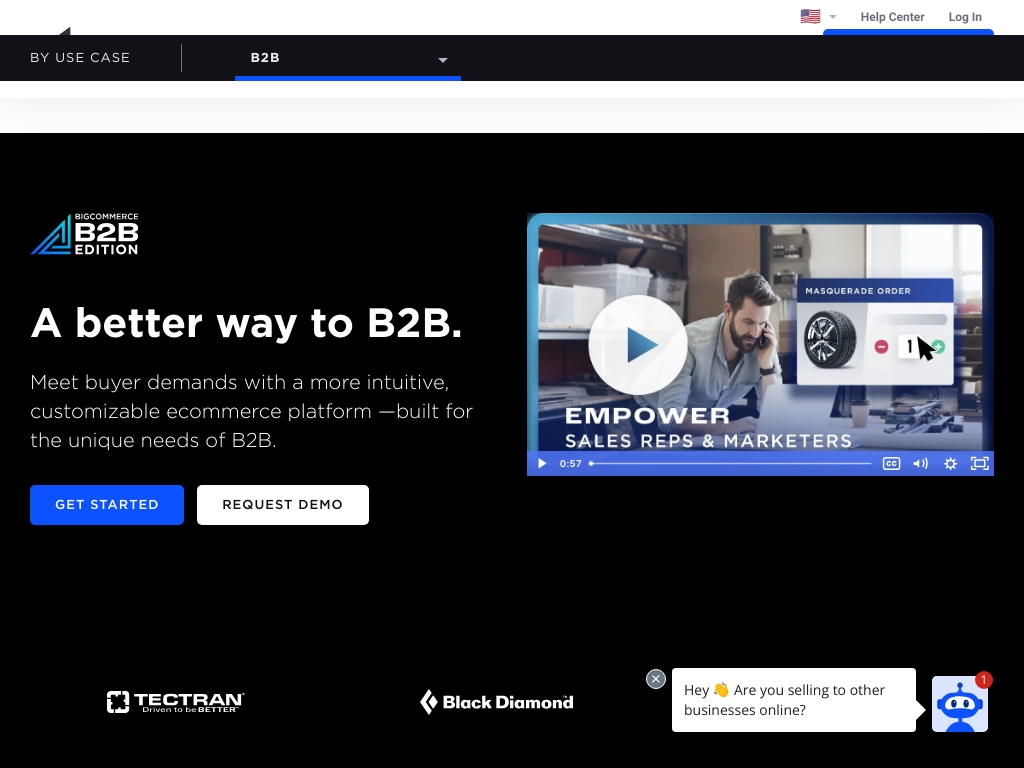Open the Help Center link
Viewport: 1024px width, 768px height.
click(x=892, y=17)
